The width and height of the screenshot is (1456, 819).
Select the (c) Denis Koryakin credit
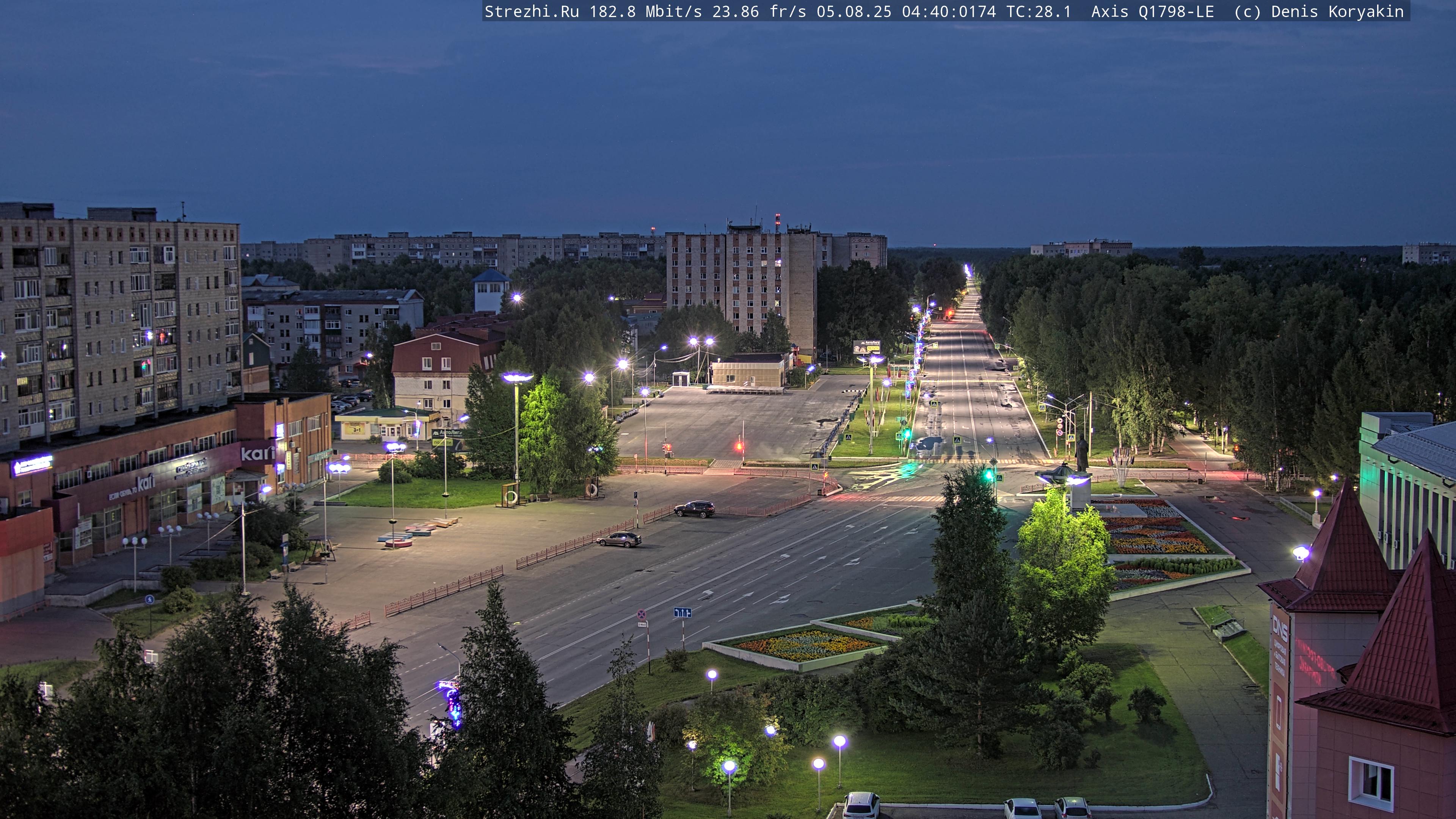point(1319,12)
